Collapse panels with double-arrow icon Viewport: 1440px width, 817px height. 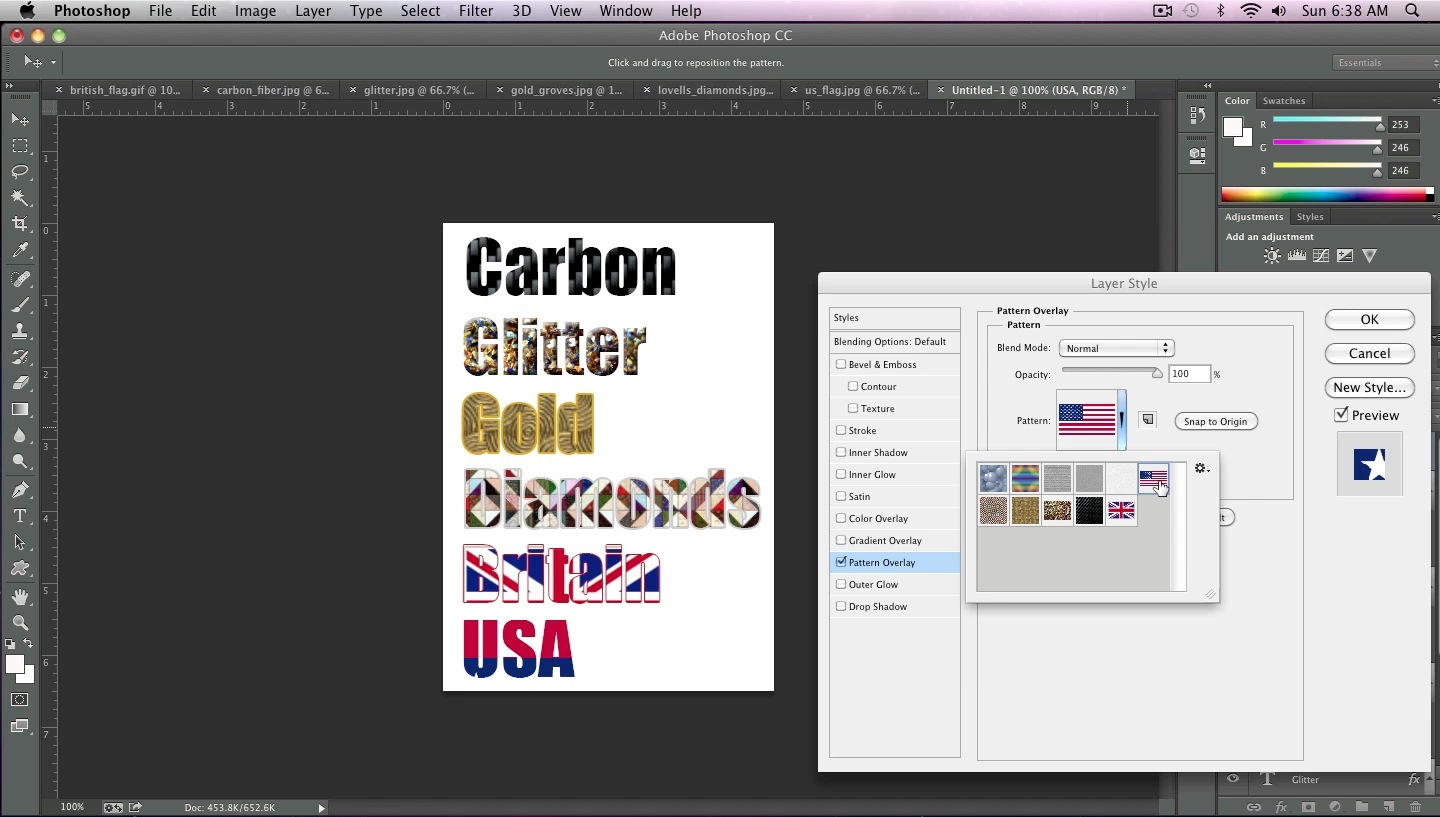1208,86
